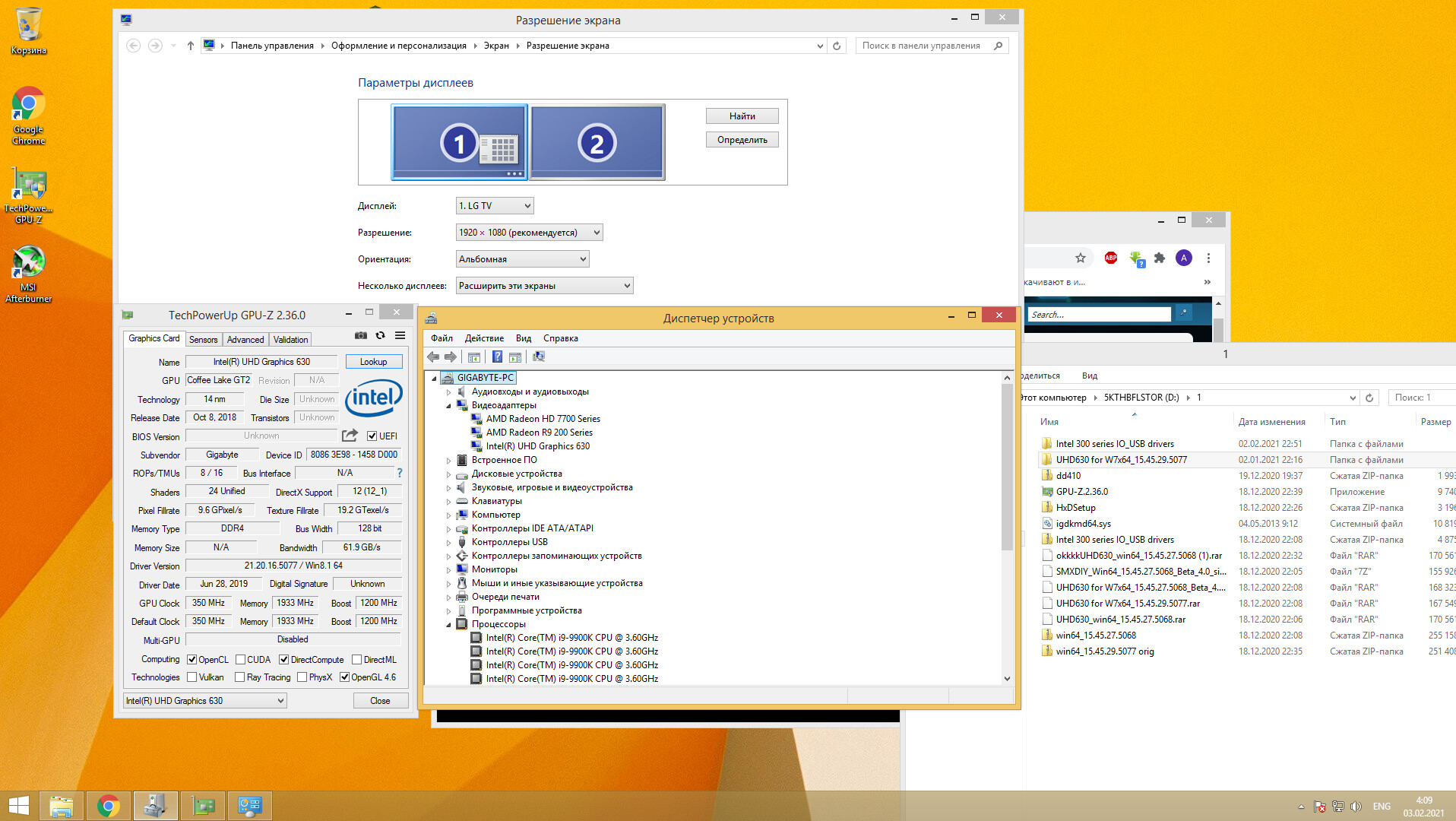Open Adblock Plus extension icon
The image size is (1456, 821).
[1111, 258]
